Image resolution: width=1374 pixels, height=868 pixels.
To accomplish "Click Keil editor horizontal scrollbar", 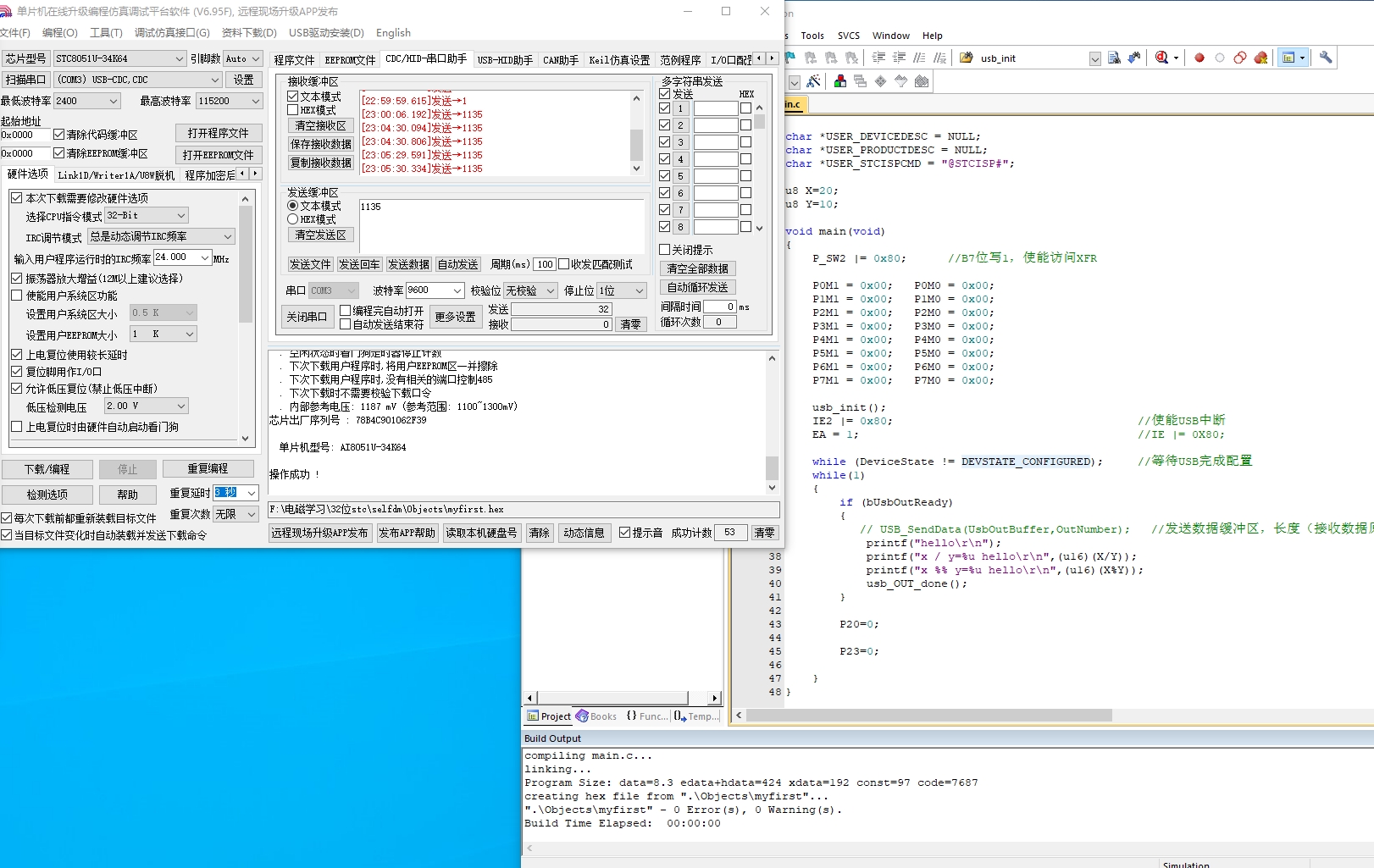I will [x=929, y=716].
